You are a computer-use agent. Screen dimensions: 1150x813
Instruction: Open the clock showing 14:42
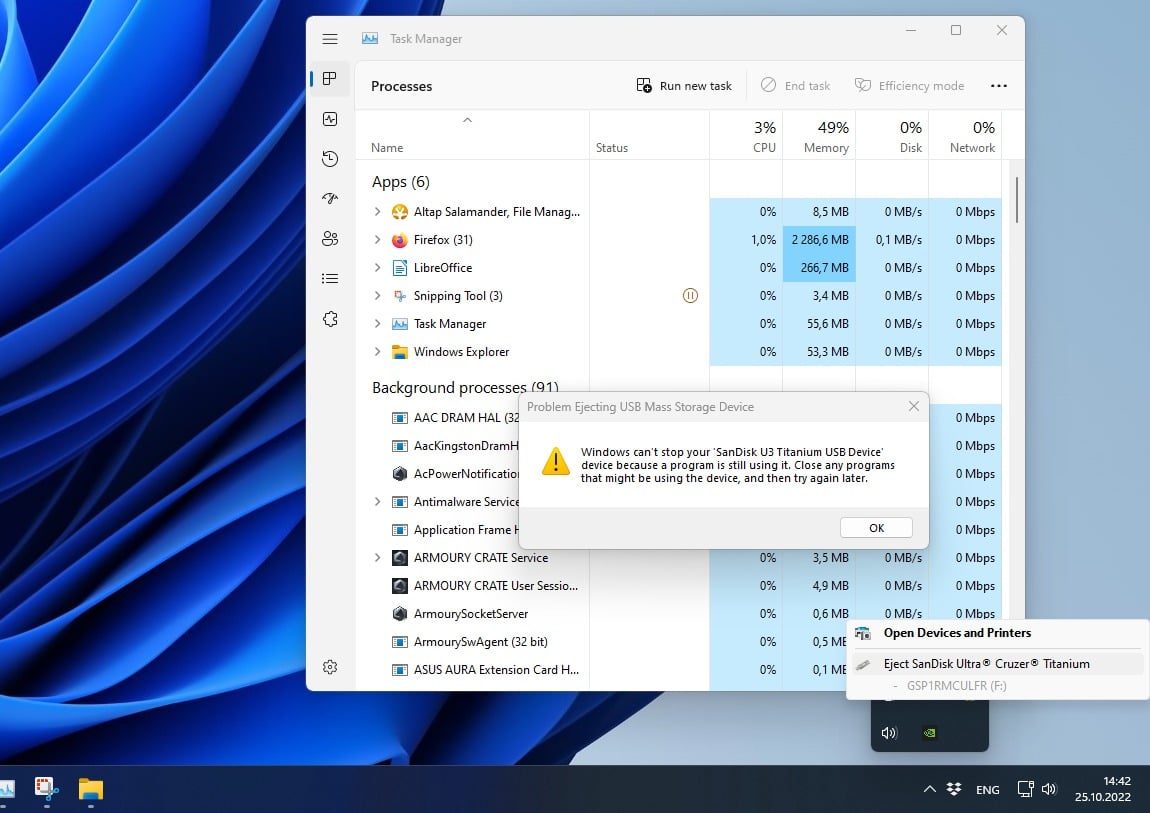coord(1103,789)
